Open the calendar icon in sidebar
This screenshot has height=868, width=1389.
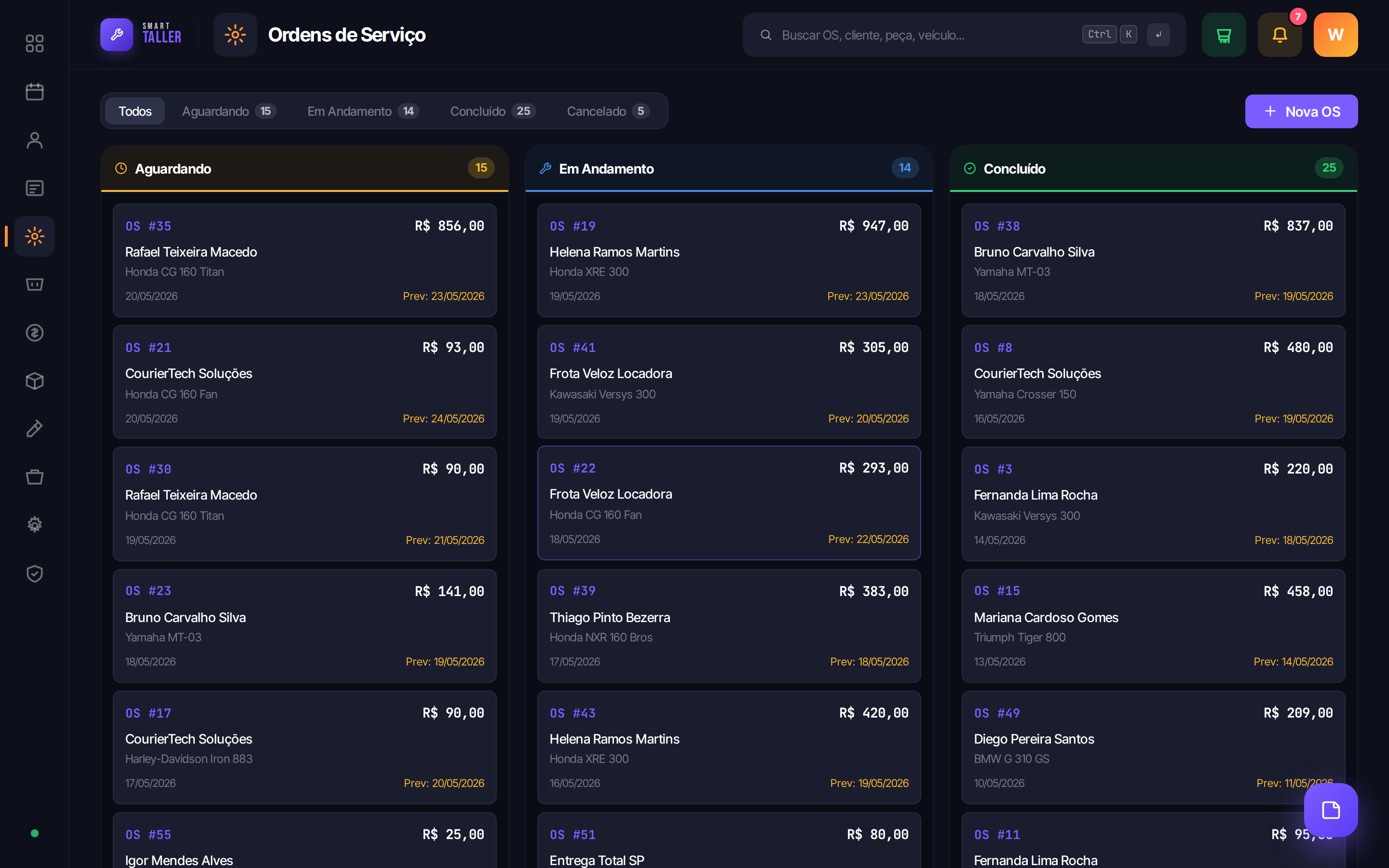coord(34,92)
